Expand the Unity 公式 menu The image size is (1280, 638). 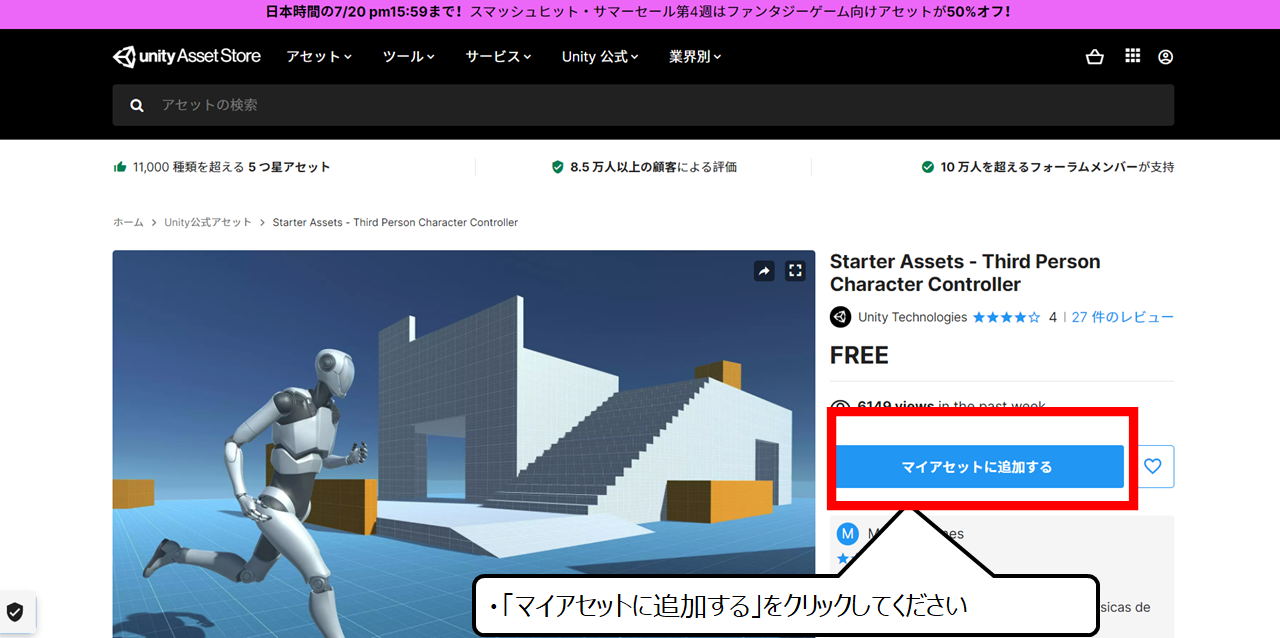pos(600,57)
